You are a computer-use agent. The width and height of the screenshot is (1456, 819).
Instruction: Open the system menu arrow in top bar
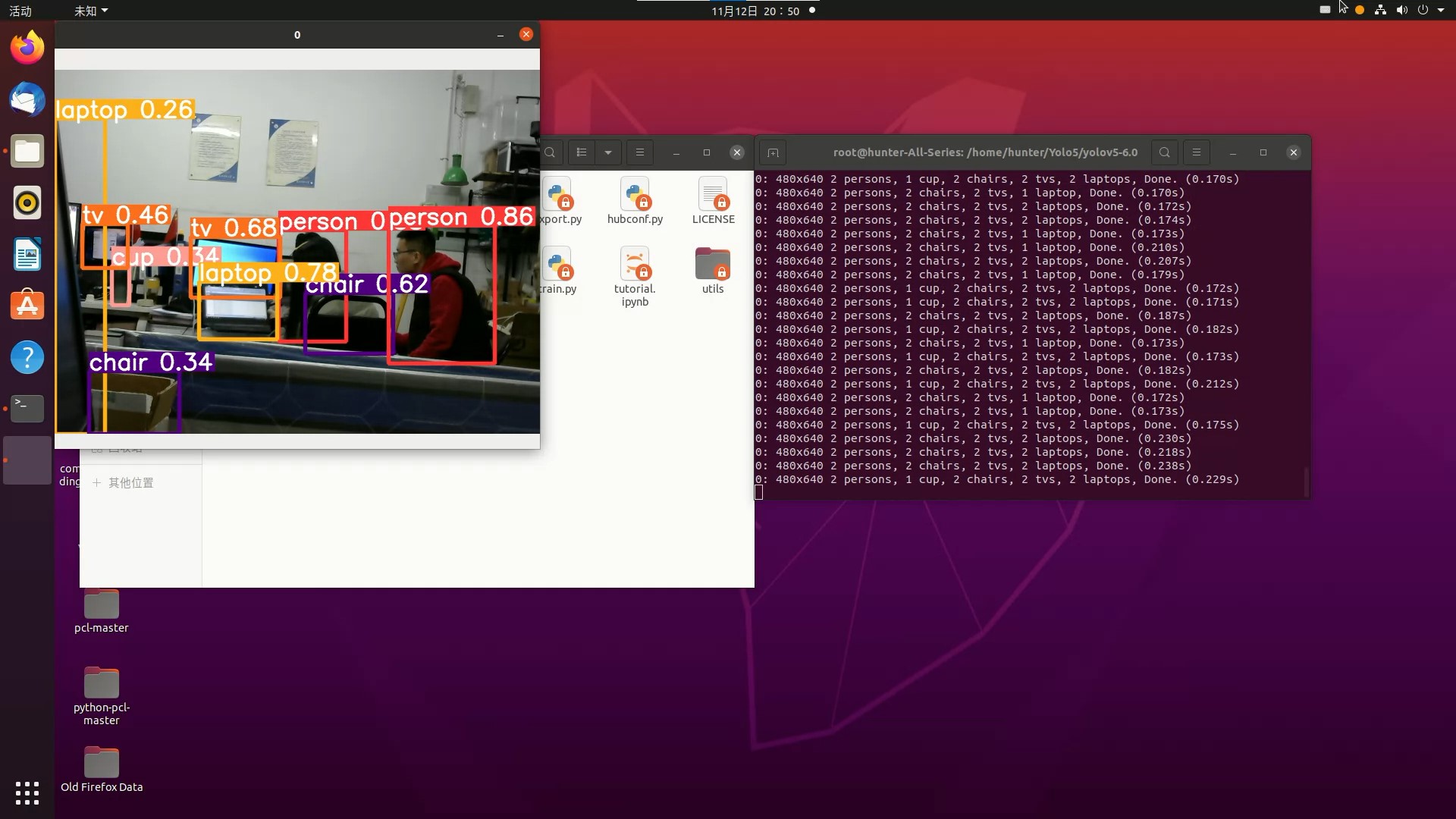pos(1441,11)
